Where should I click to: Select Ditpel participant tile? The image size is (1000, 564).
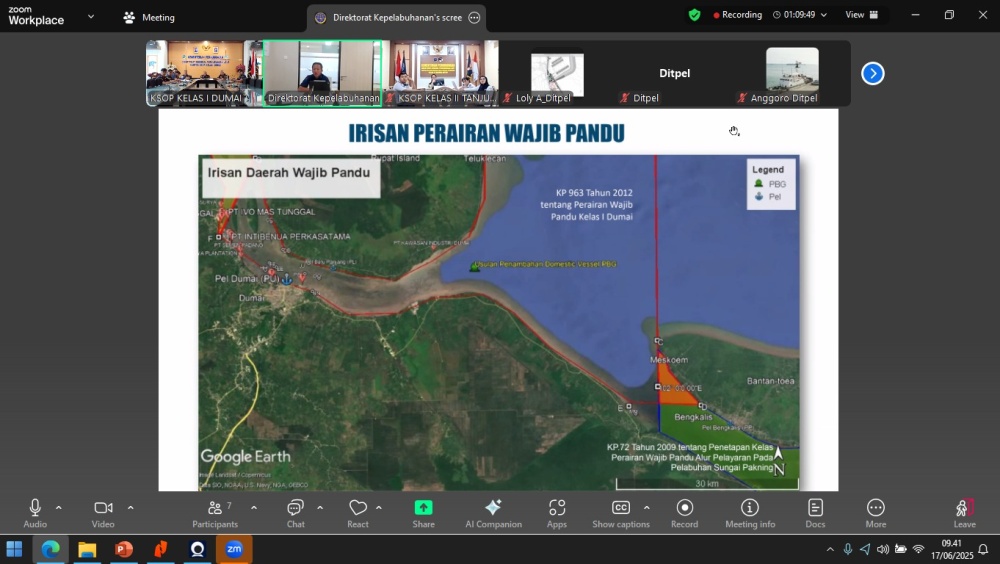tap(674, 75)
